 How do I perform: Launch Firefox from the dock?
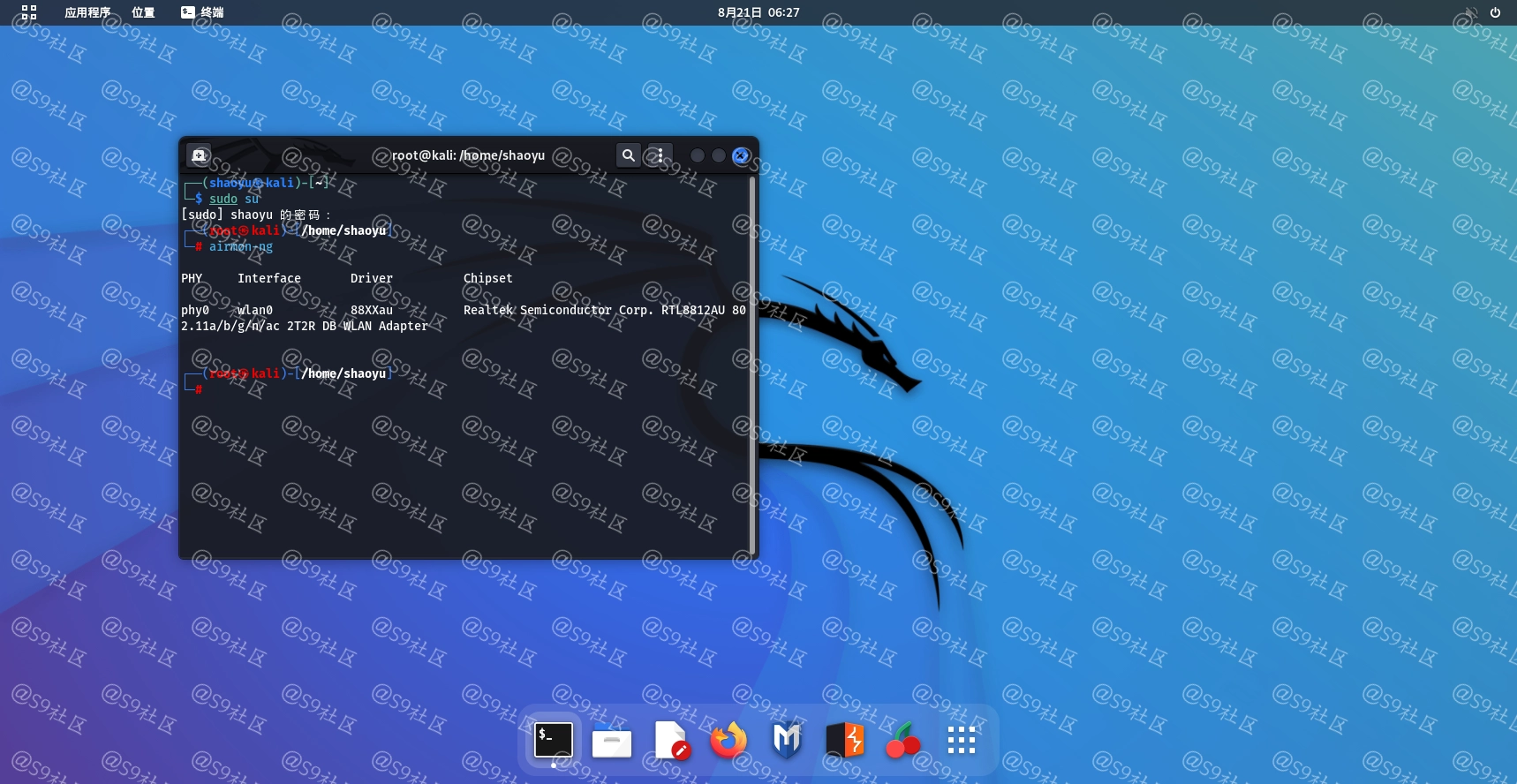pyautogui.click(x=728, y=741)
